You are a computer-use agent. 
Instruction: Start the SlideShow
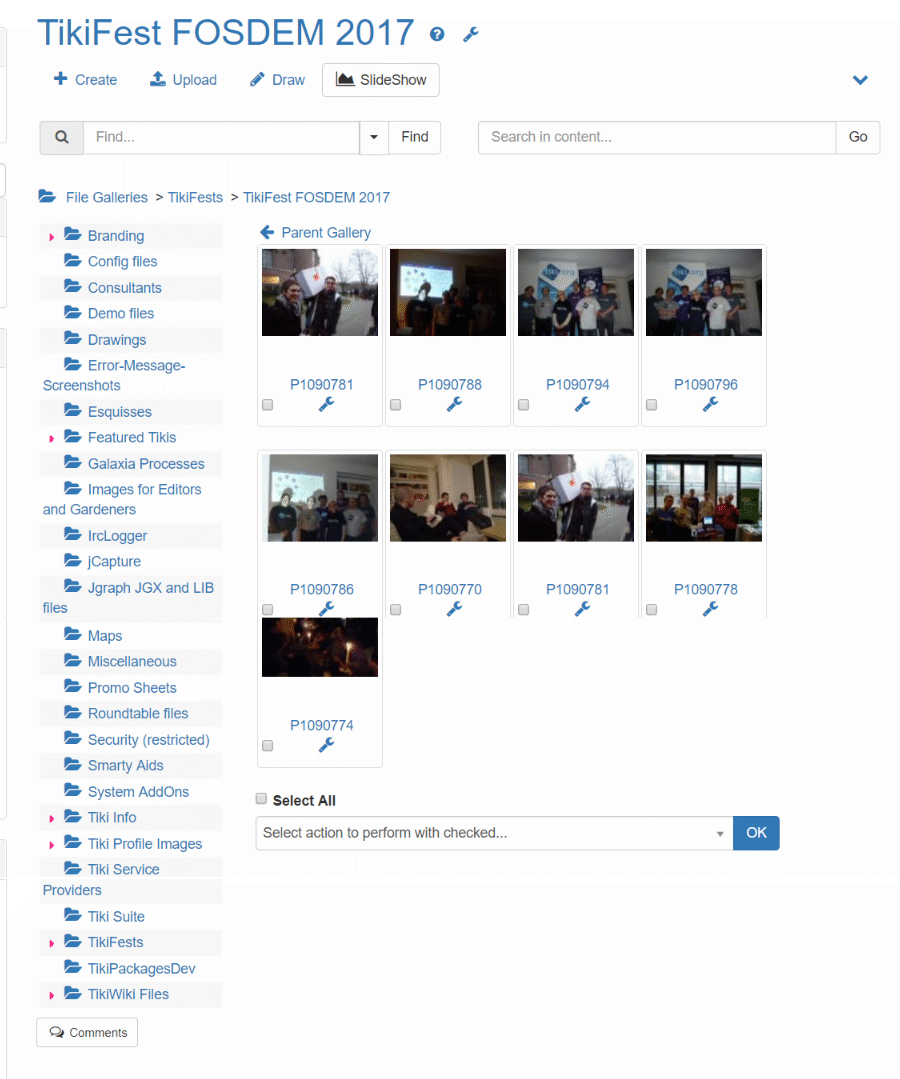380,80
